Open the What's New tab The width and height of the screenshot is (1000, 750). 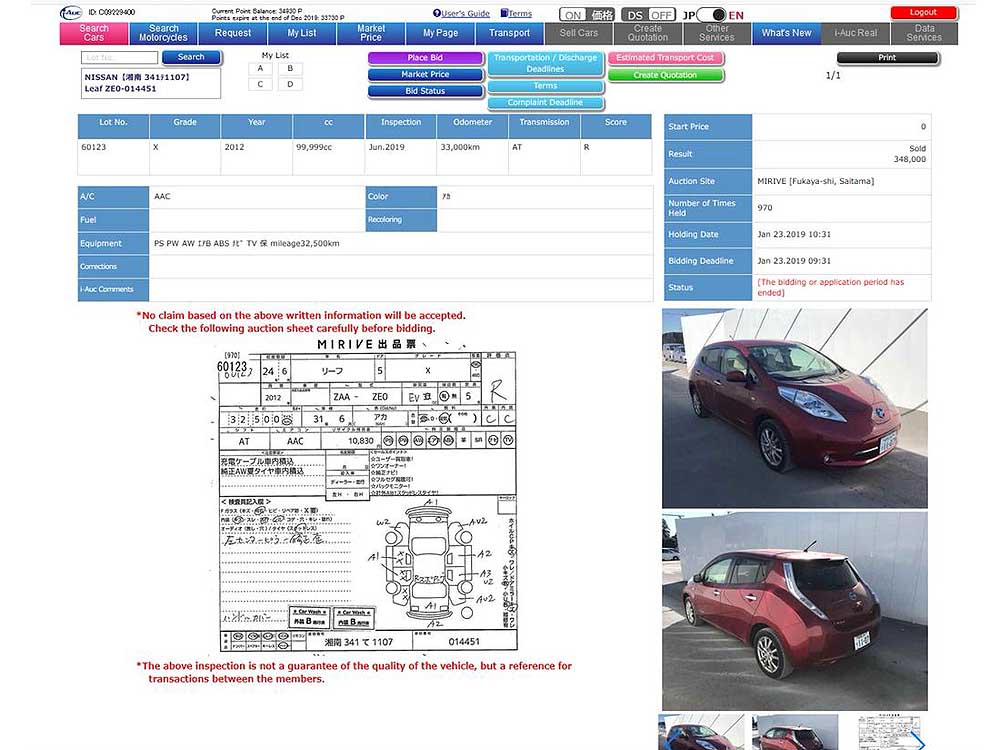[786, 33]
